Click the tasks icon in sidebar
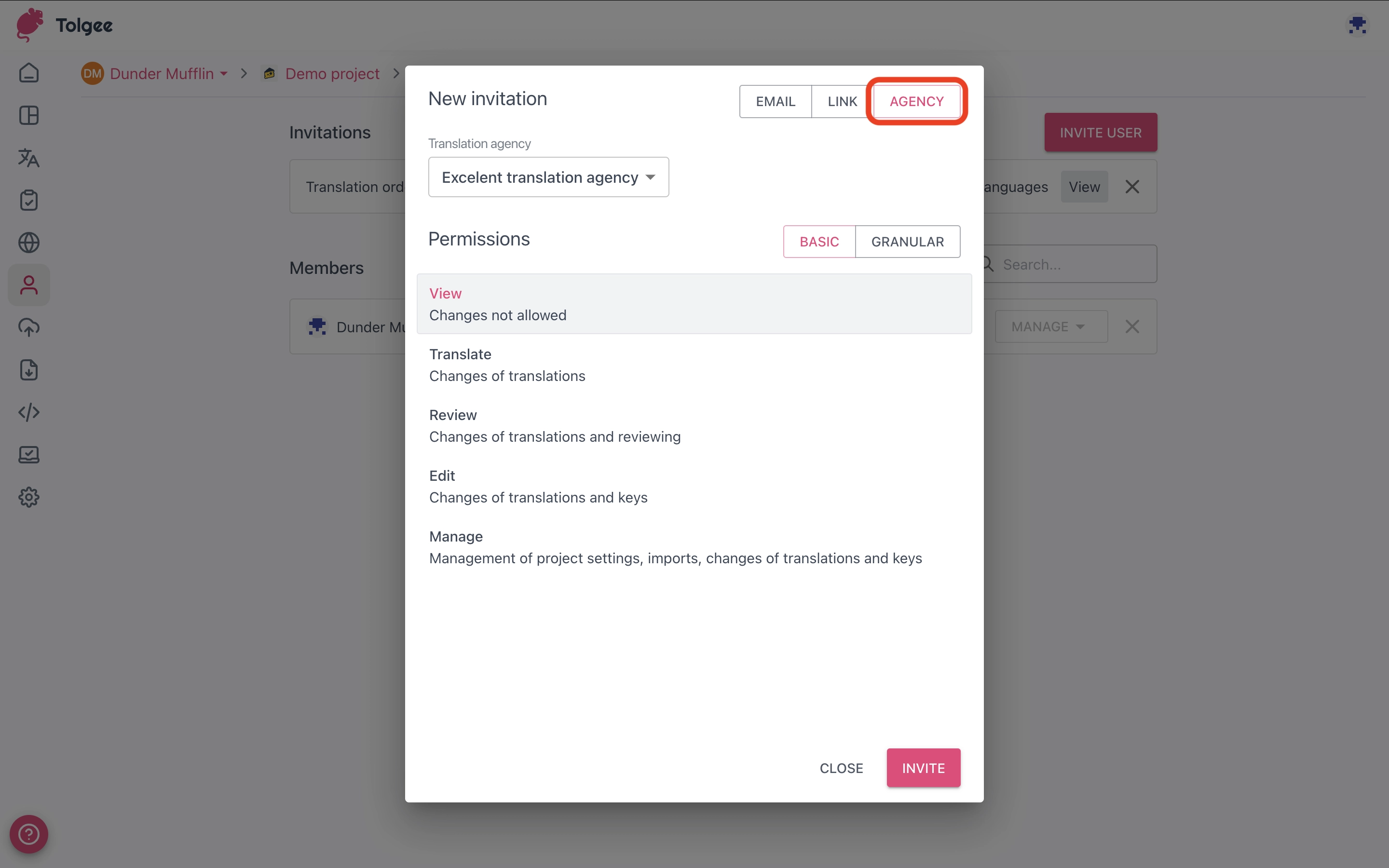1389x868 pixels. click(29, 200)
